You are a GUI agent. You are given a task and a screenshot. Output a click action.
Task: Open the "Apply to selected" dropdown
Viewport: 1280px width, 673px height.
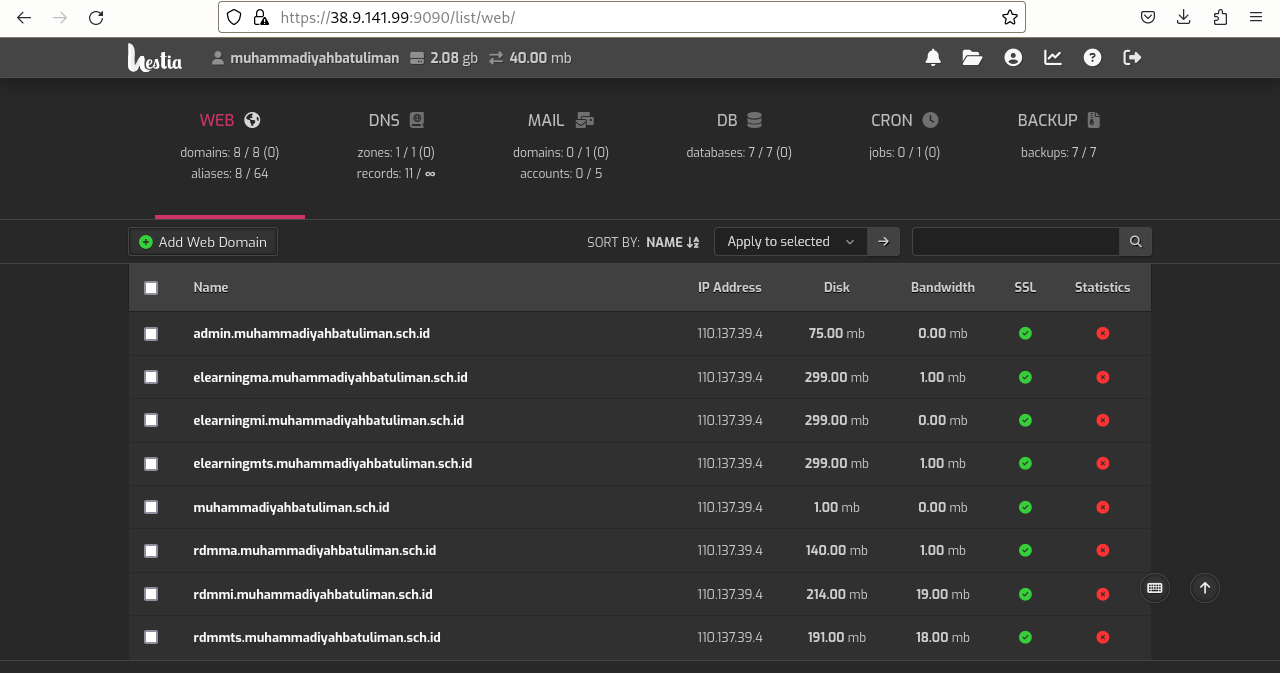pyautogui.click(x=790, y=242)
